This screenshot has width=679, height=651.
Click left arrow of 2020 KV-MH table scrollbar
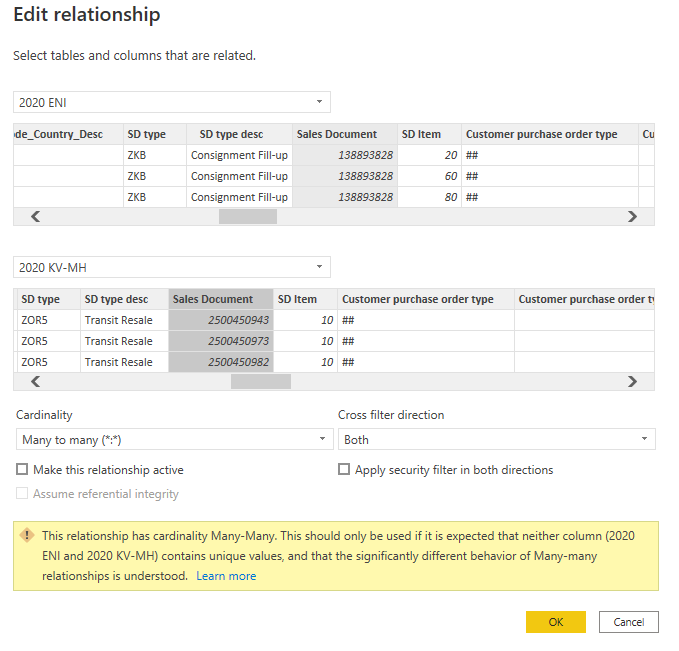pyautogui.click(x=36, y=381)
